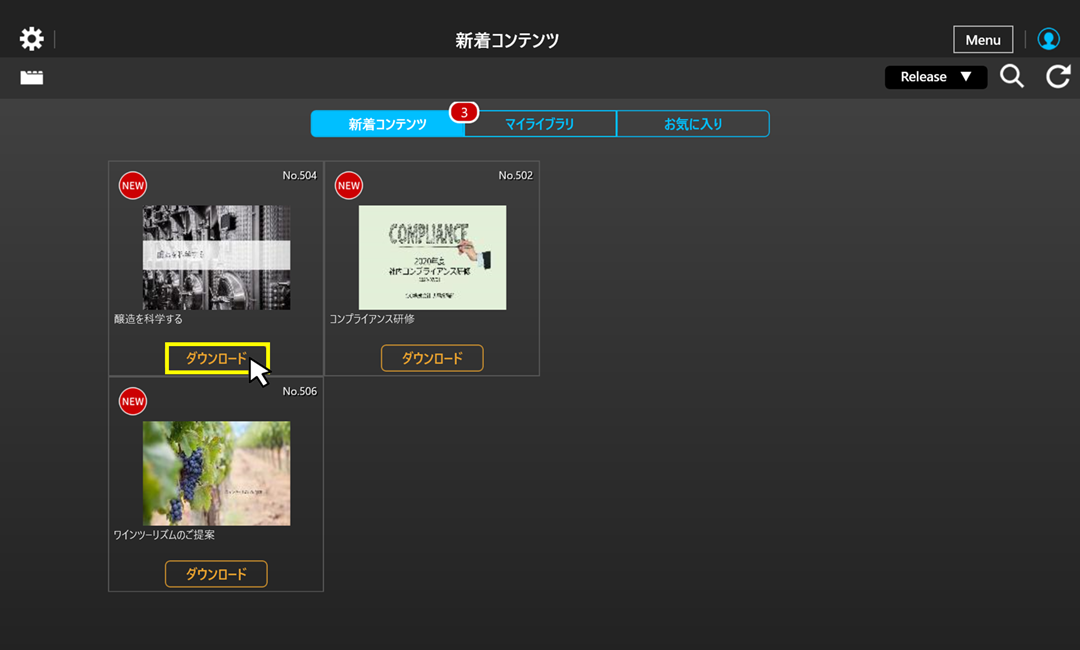This screenshot has height=650, width=1080.
Task: Click the NEW badge on No.504
Action: pos(133,185)
